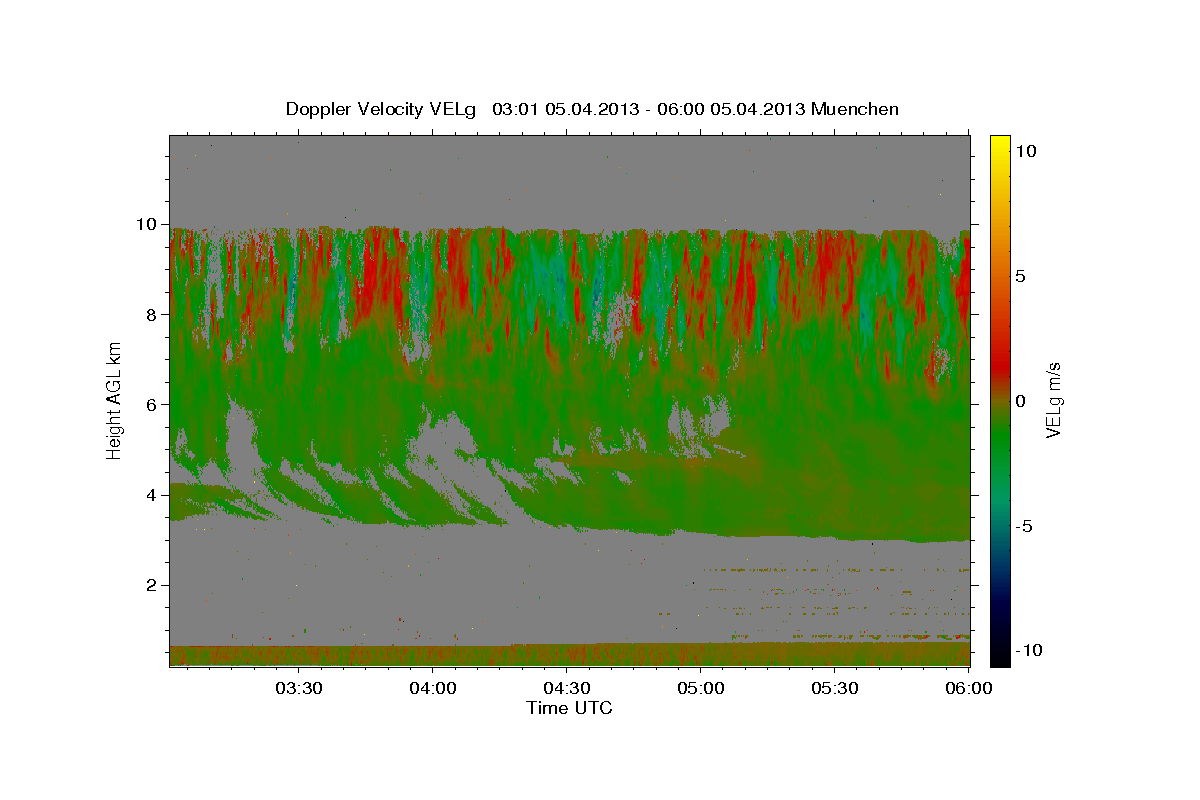Select the '03:30' time axis label
This screenshot has height=800, width=1200.
pyautogui.click(x=299, y=688)
